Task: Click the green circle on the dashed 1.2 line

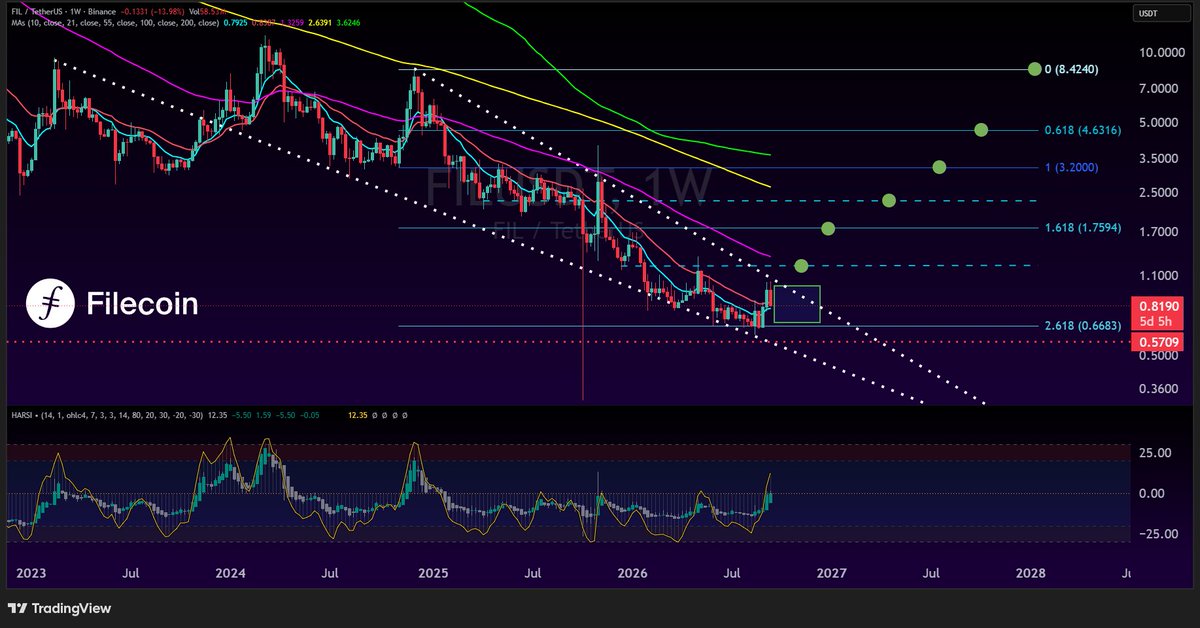Action: coord(801,265)
